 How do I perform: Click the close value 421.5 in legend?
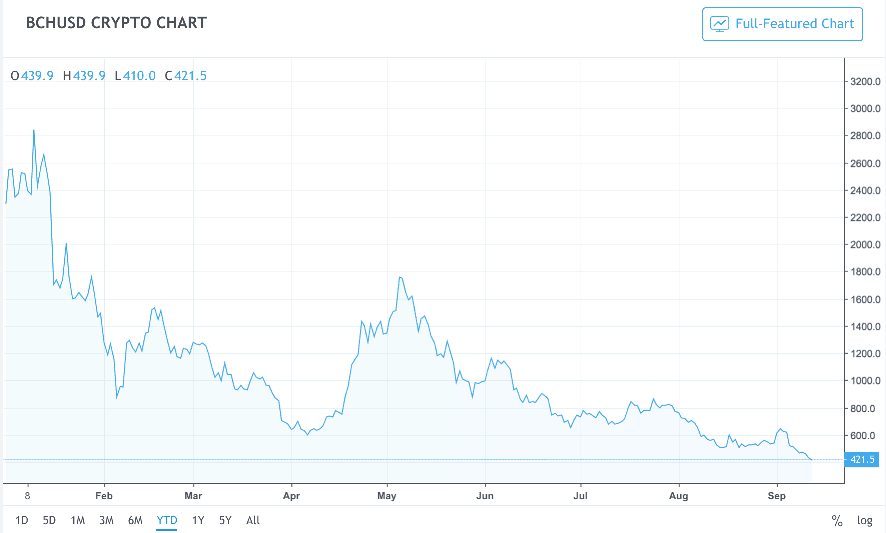click(x=190, y=76)
